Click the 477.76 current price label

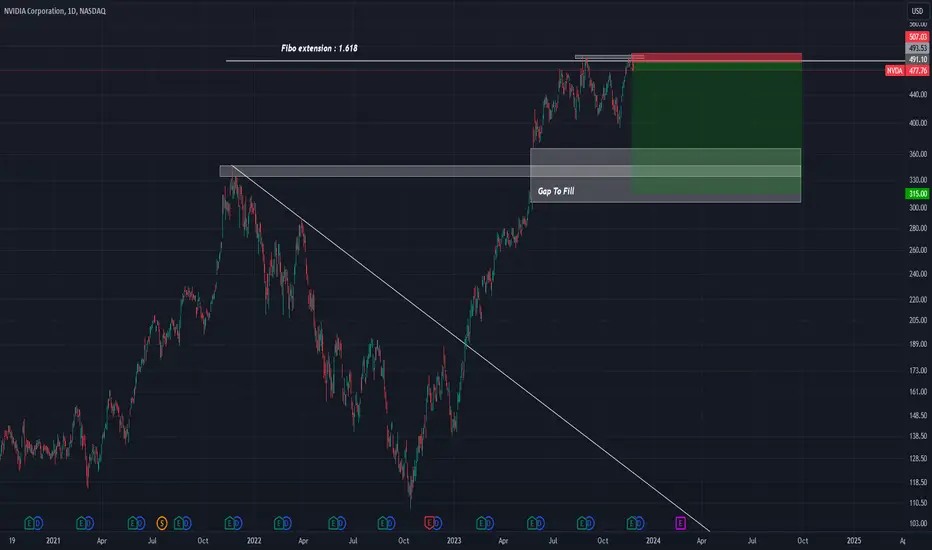pos(917,71)
